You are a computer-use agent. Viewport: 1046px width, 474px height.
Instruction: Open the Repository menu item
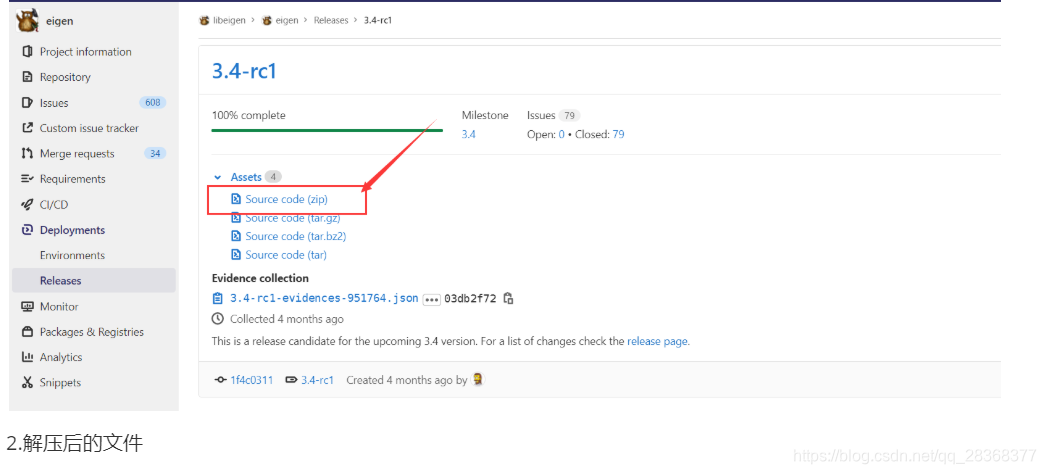coord(65,77)
